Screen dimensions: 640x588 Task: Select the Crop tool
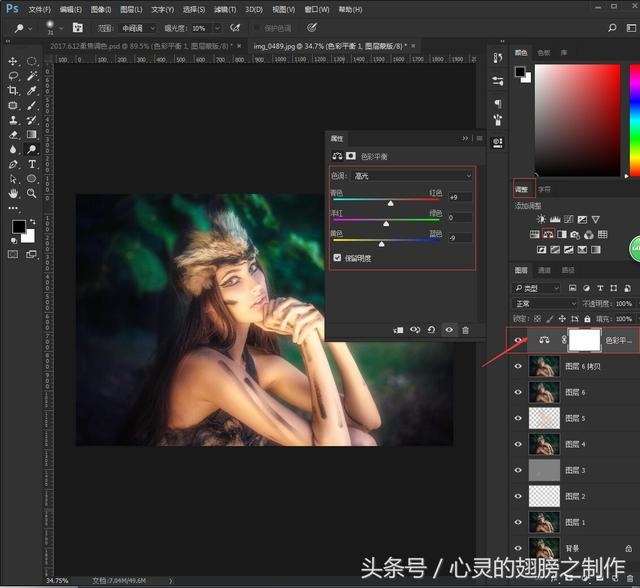(13, 91)
